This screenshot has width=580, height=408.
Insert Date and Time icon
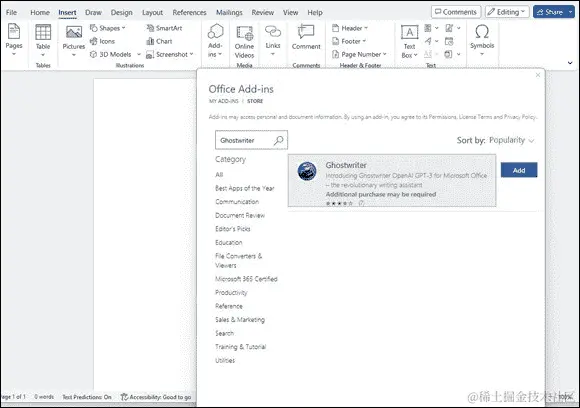click(x=449, y=41)
